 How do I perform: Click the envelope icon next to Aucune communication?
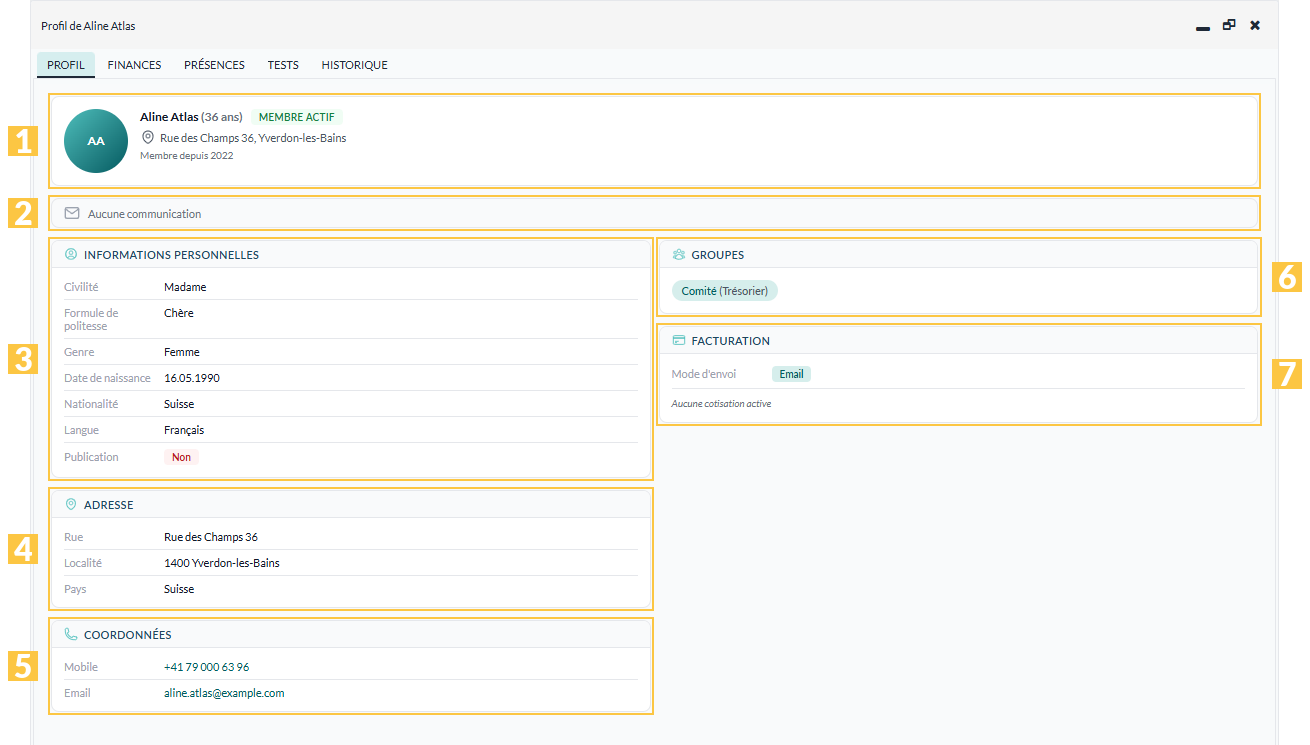click(72, 213)
